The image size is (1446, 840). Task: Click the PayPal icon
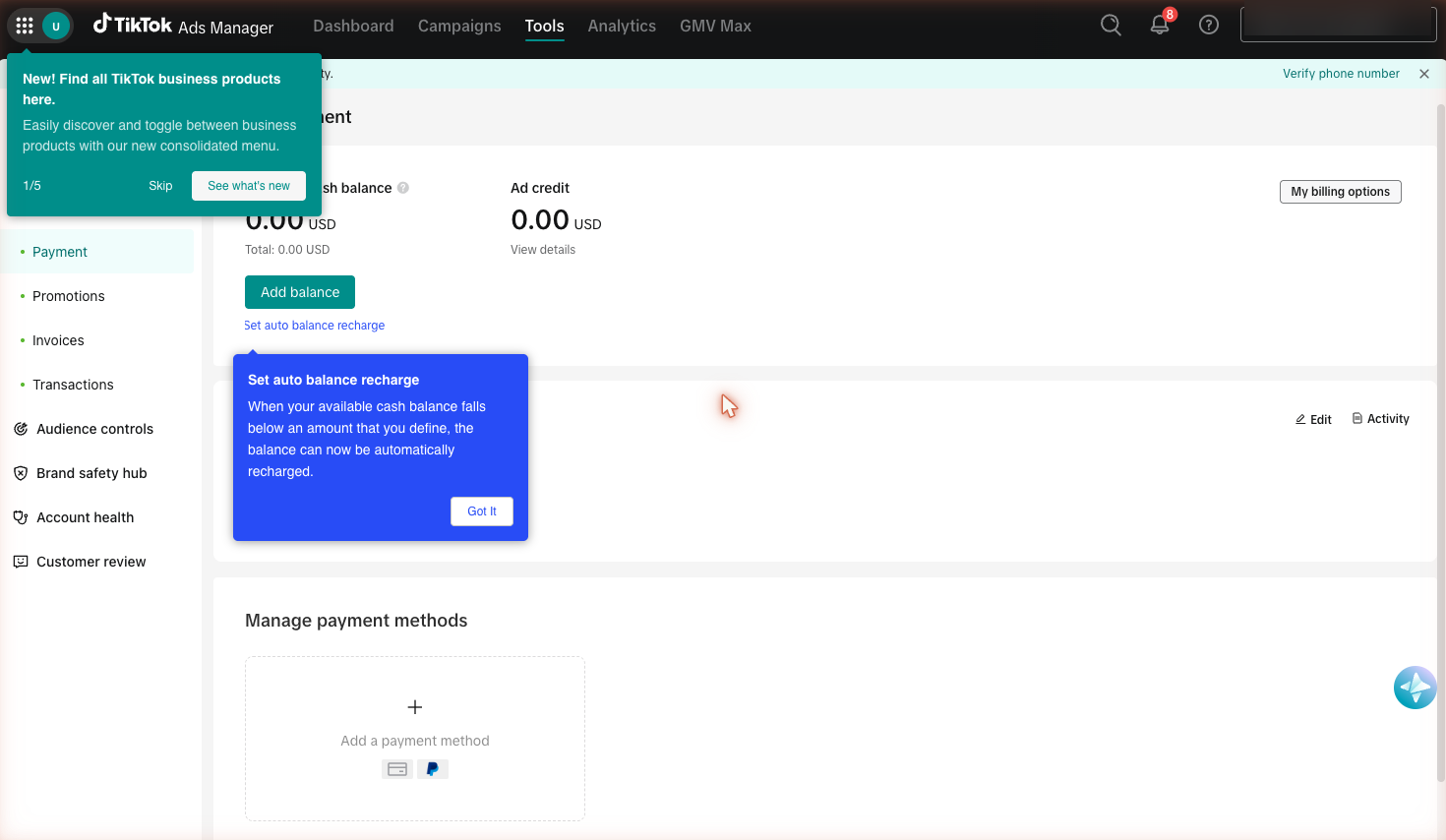[433, 769]
